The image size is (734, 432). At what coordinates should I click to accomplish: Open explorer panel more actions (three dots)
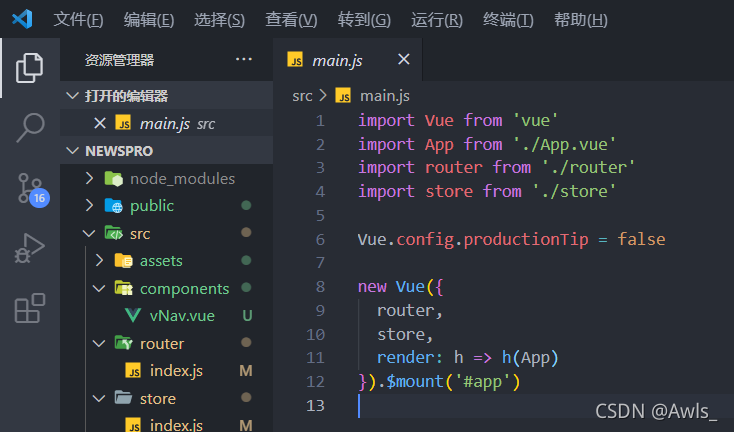244,59
